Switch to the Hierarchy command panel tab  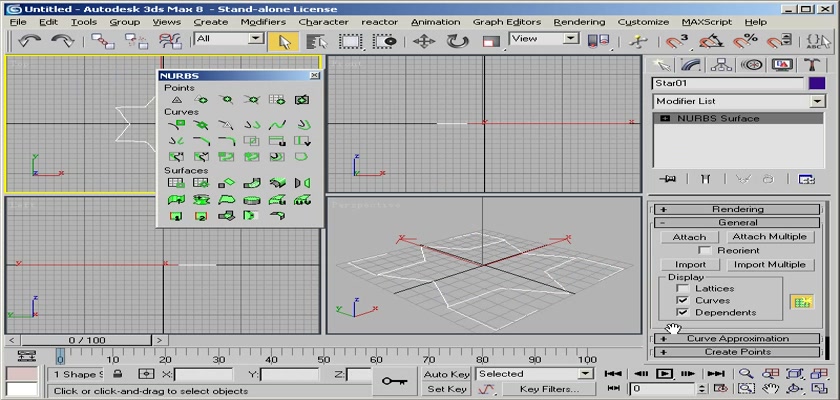click(721, 65)
